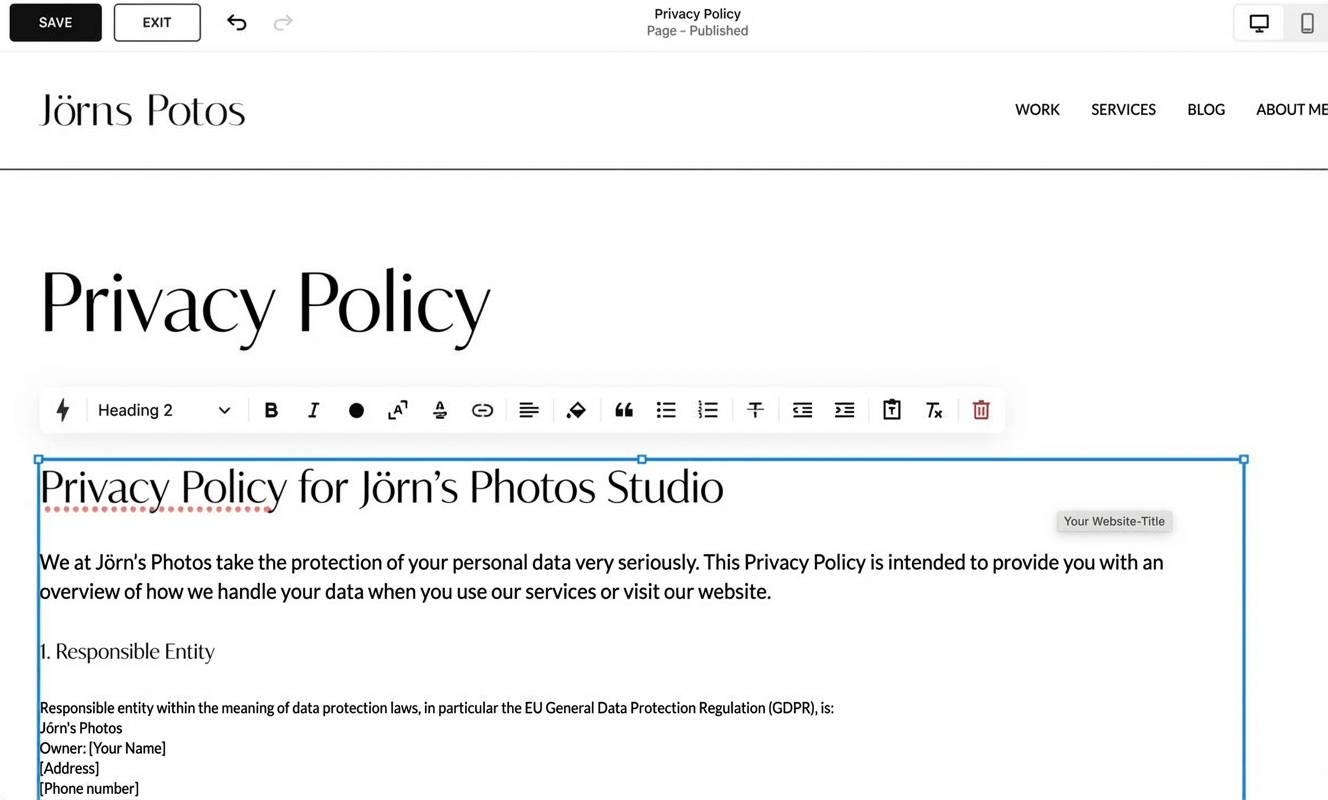The width and height of the screenshot is (1328, 800).
Task: Open the SERVICES navigation item
Action: click(1123, 109)
